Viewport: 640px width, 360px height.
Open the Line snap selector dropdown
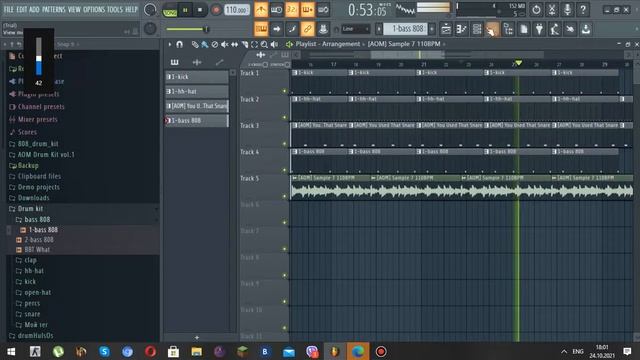pyautogui.click(x=356, y=29)
